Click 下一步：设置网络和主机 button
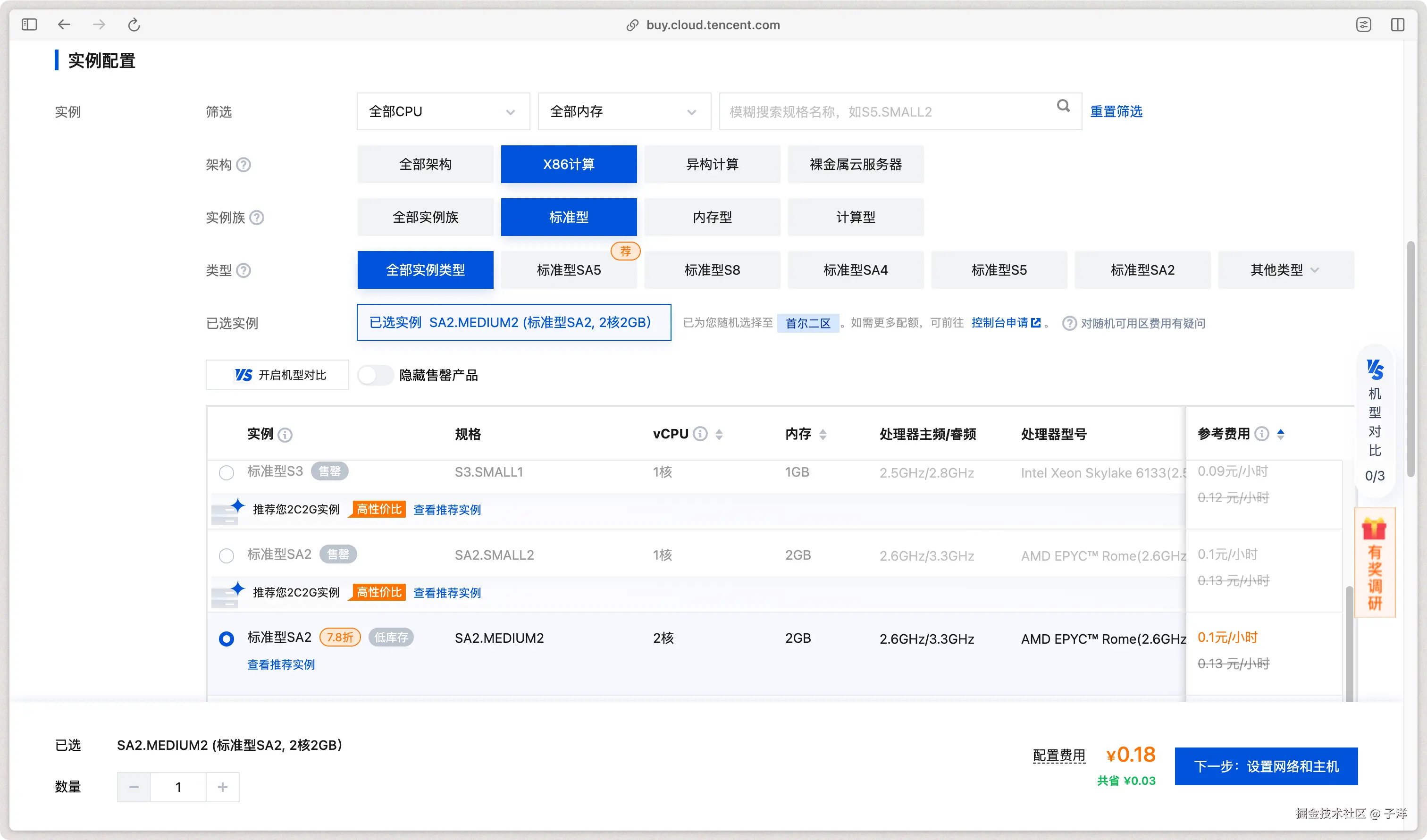The image size is (1427, 840). coord(1266,766)
